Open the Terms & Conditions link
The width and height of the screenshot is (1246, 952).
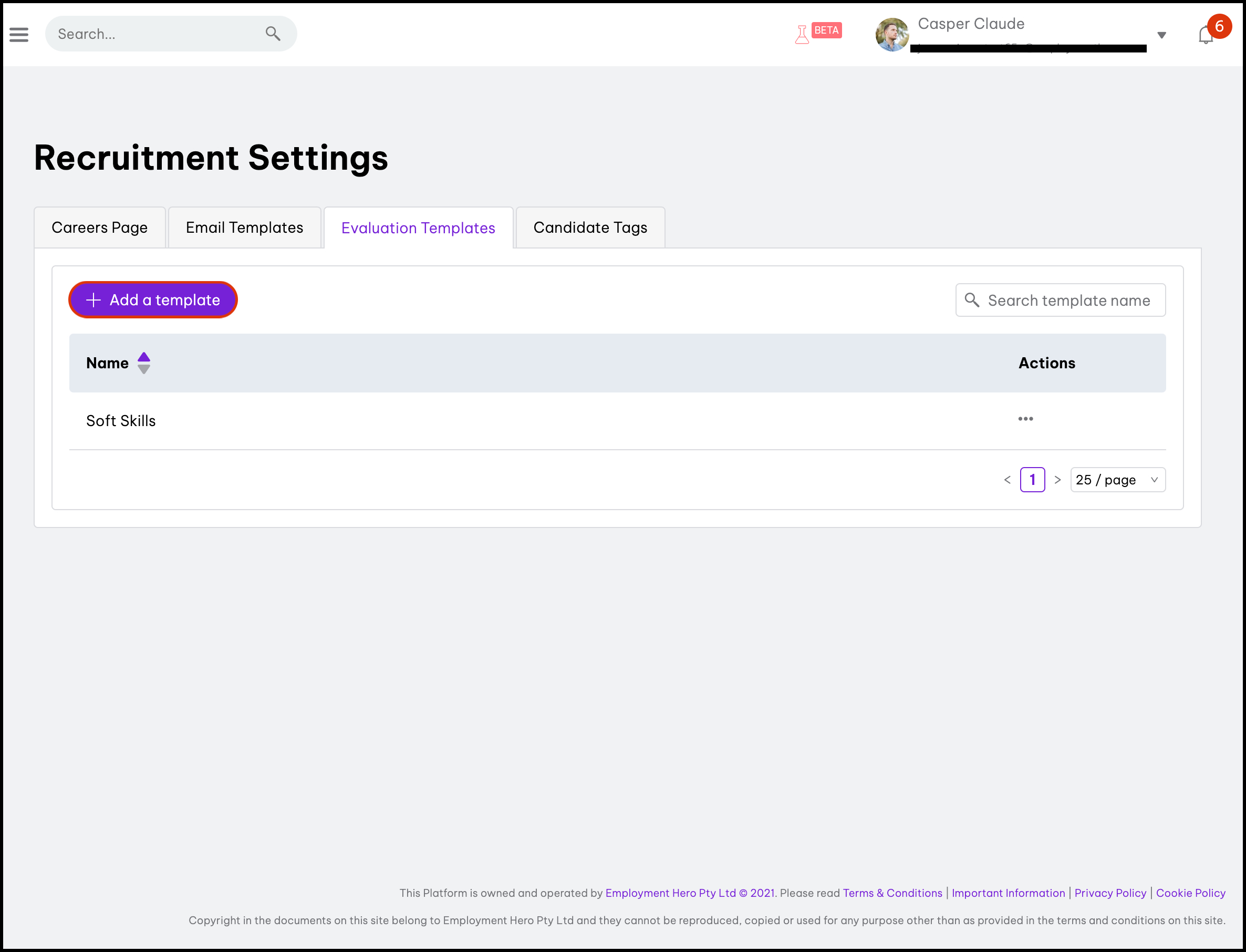point(892,893)
